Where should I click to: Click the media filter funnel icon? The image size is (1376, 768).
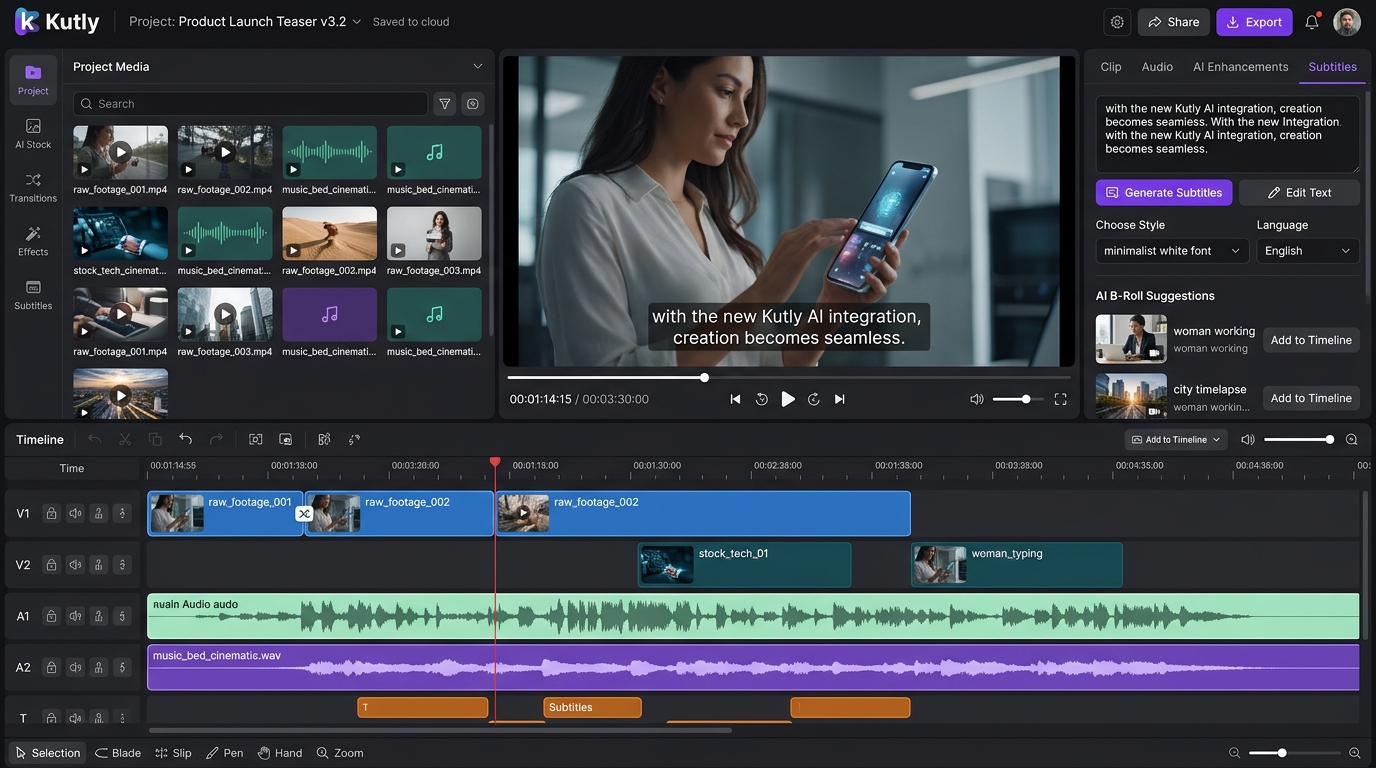pyautogui.click(x=445, y=104)
